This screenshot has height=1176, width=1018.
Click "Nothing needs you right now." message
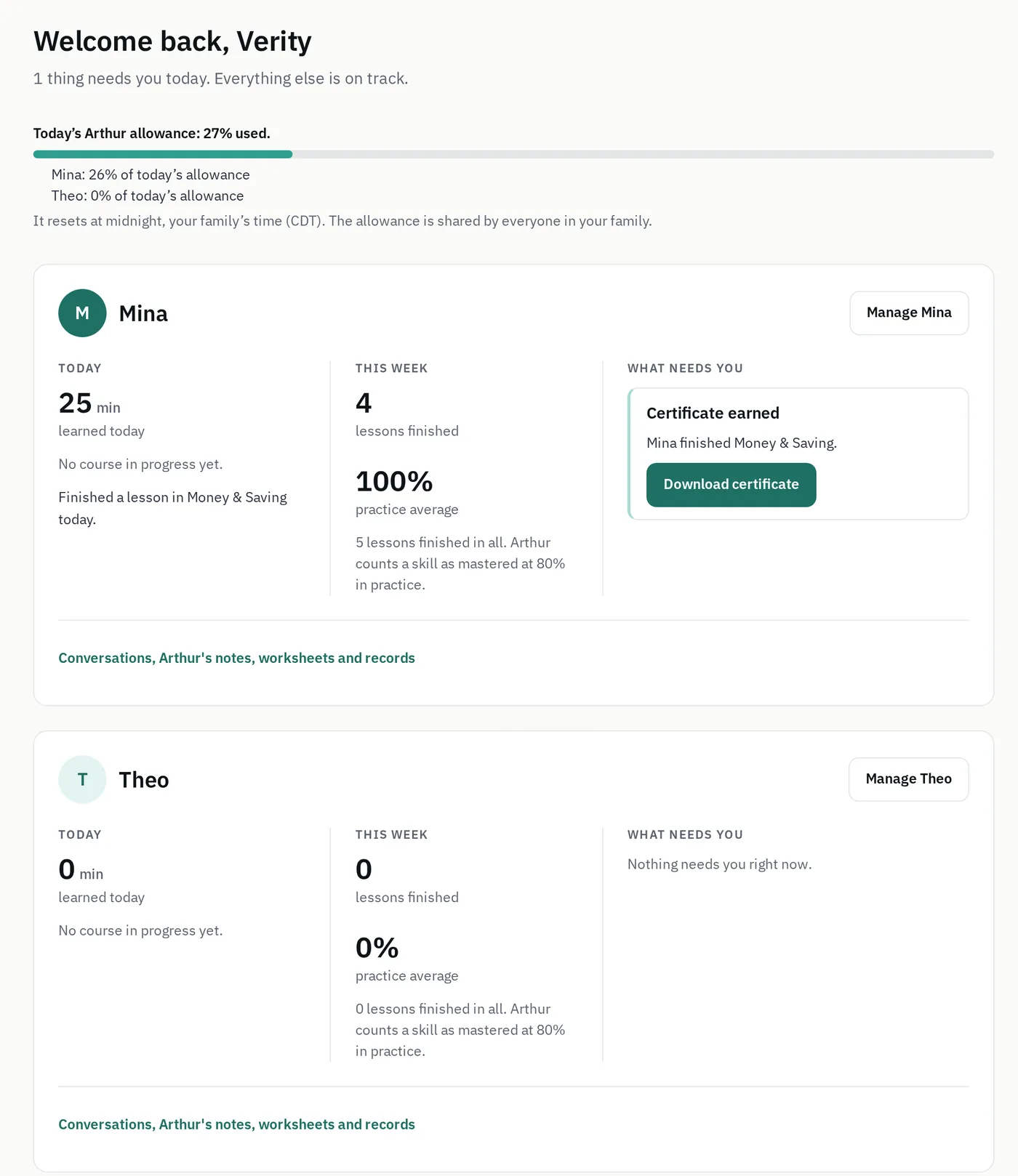pyautogui.click(x=720, y=865)
